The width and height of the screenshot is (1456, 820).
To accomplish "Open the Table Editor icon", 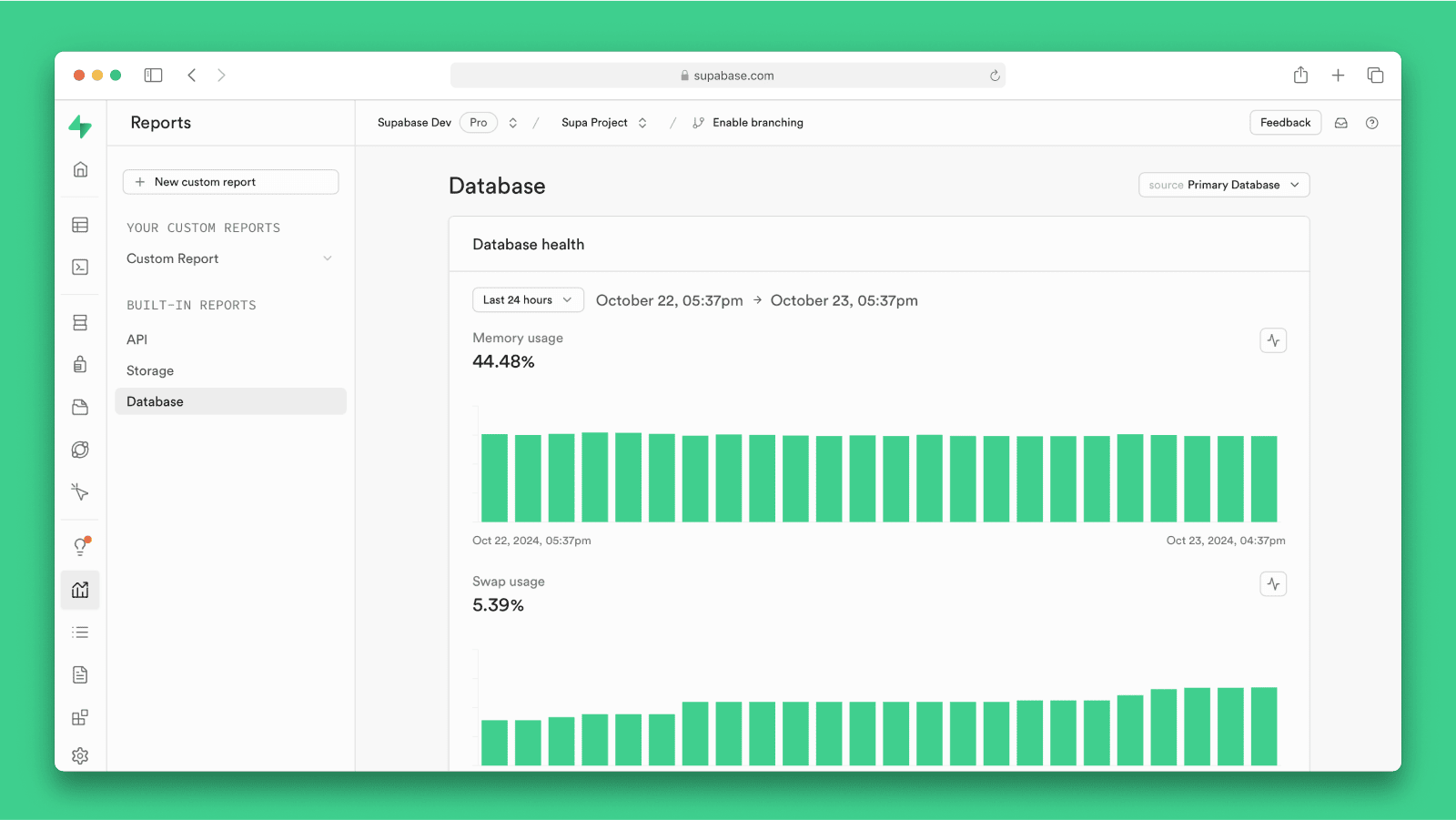I will (80, 225).
